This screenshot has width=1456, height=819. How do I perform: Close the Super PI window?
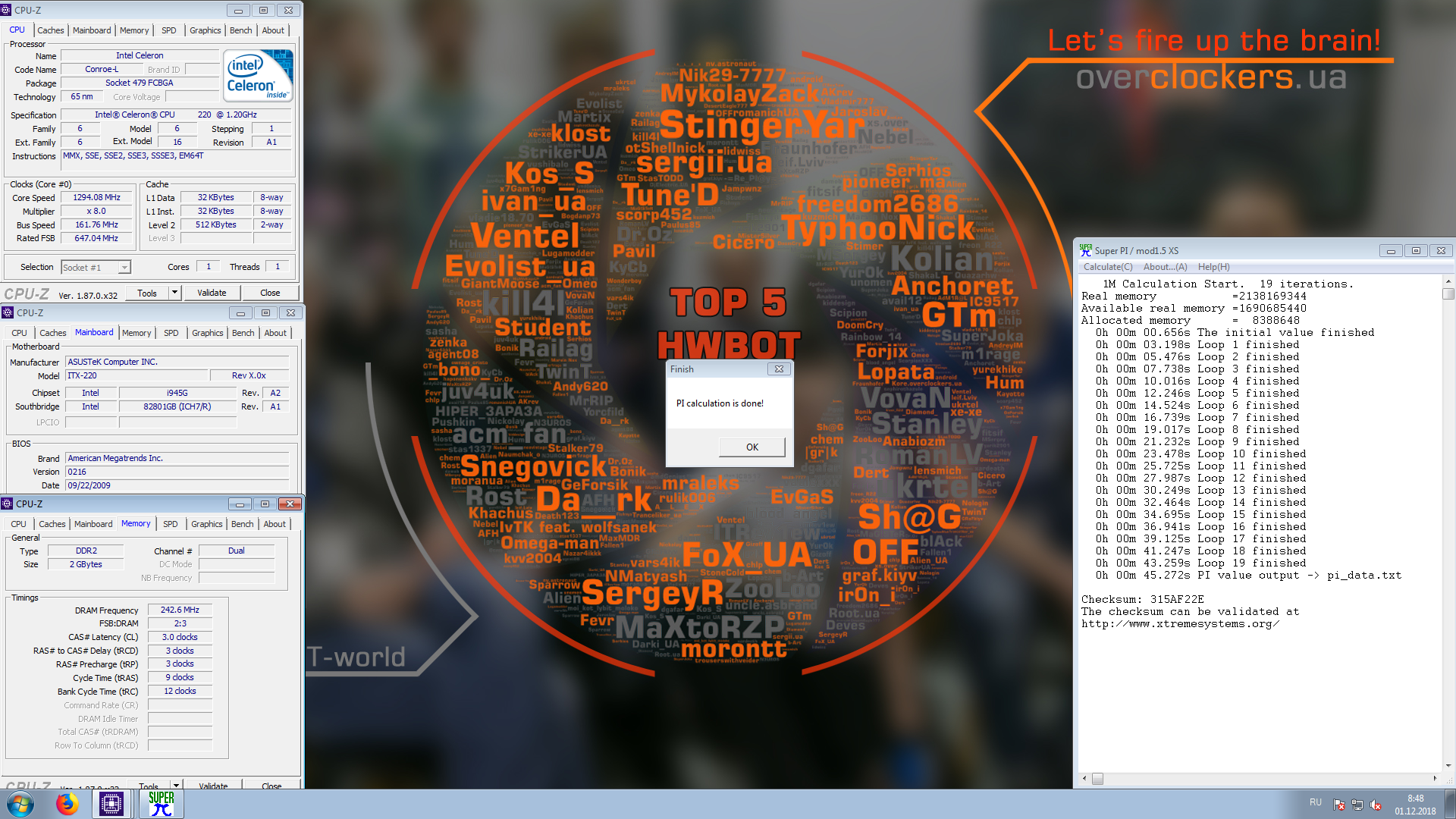(x=1441, y=250)
